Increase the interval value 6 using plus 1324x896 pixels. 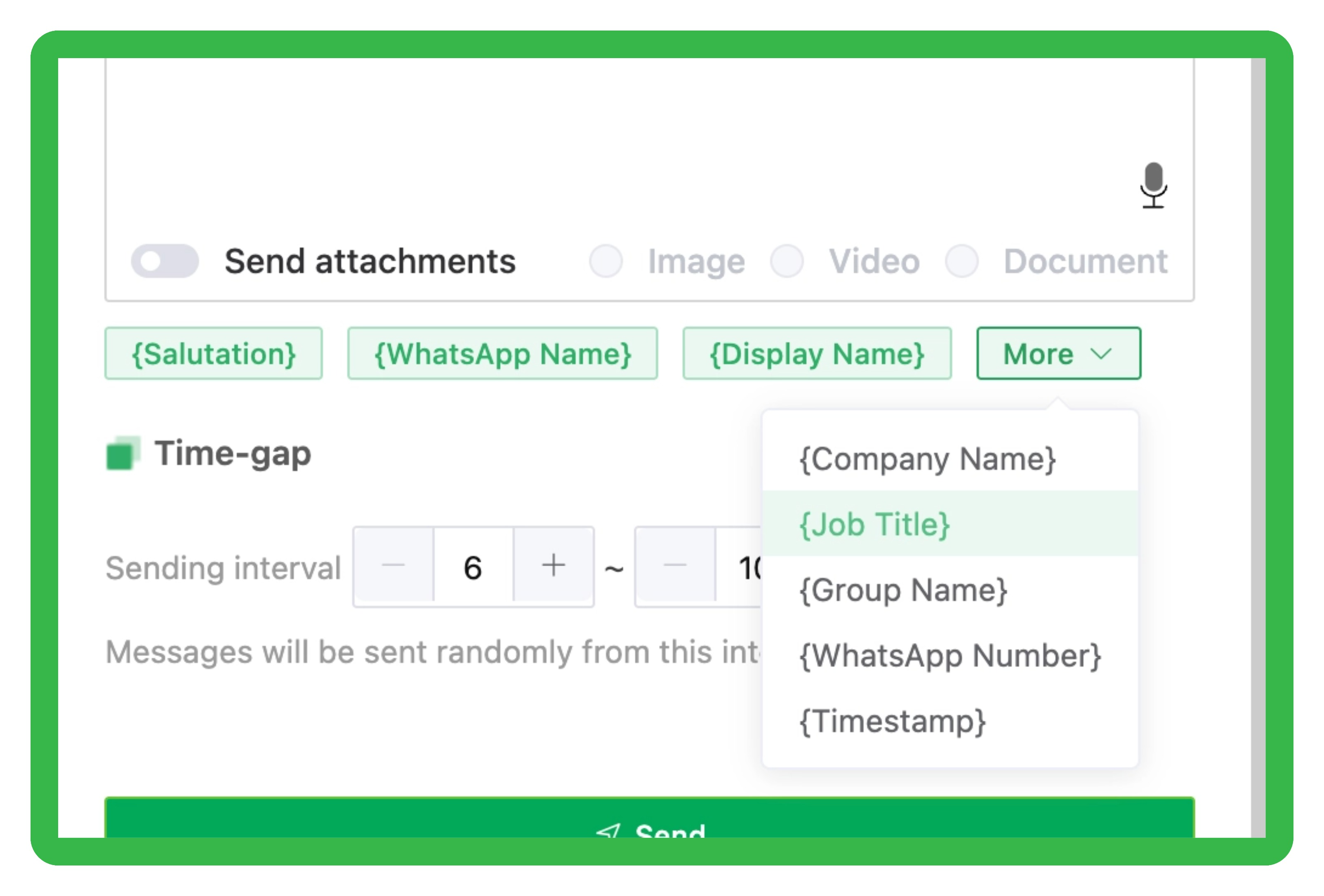(553, 565)
